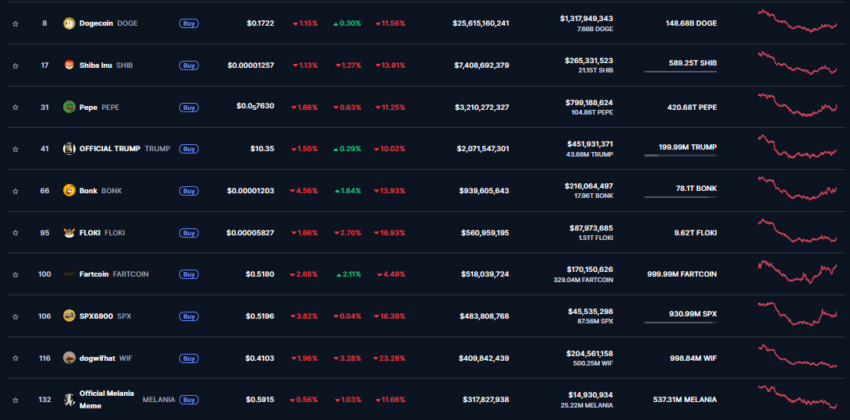Click the dogwifhat coin logo icon
This screenshot has width=850, height=420.
coord(69,357)
